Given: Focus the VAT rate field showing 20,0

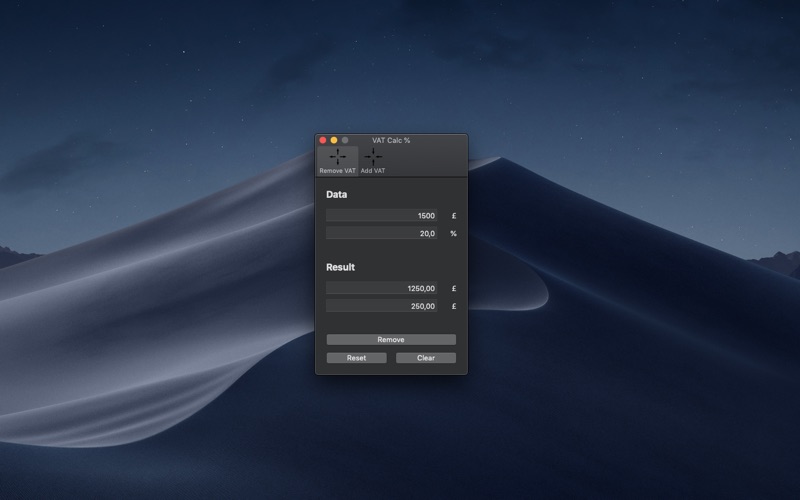Looking at the screenshot, I should coord(382,233).
